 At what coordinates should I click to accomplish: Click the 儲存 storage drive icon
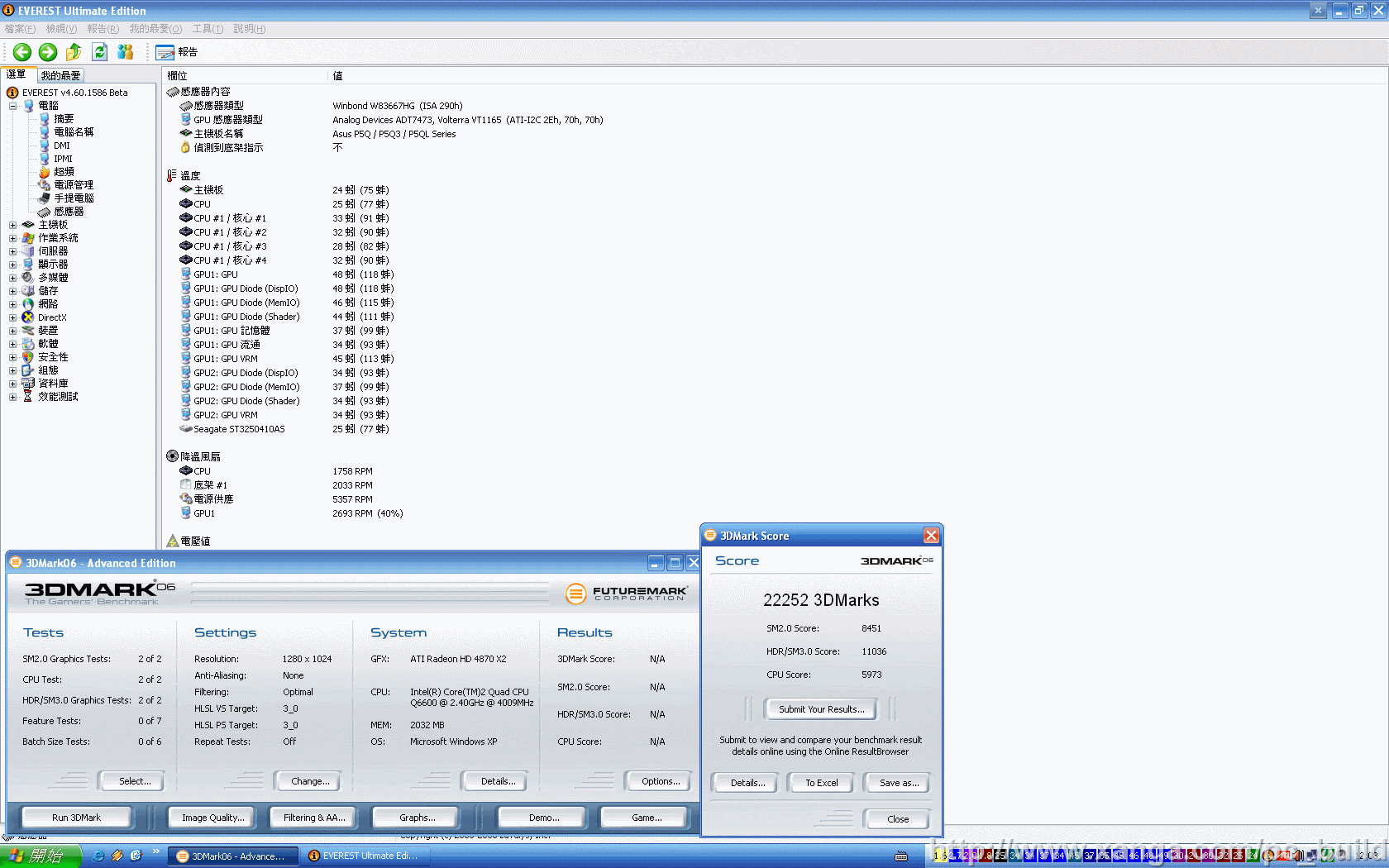pos(28,291)
